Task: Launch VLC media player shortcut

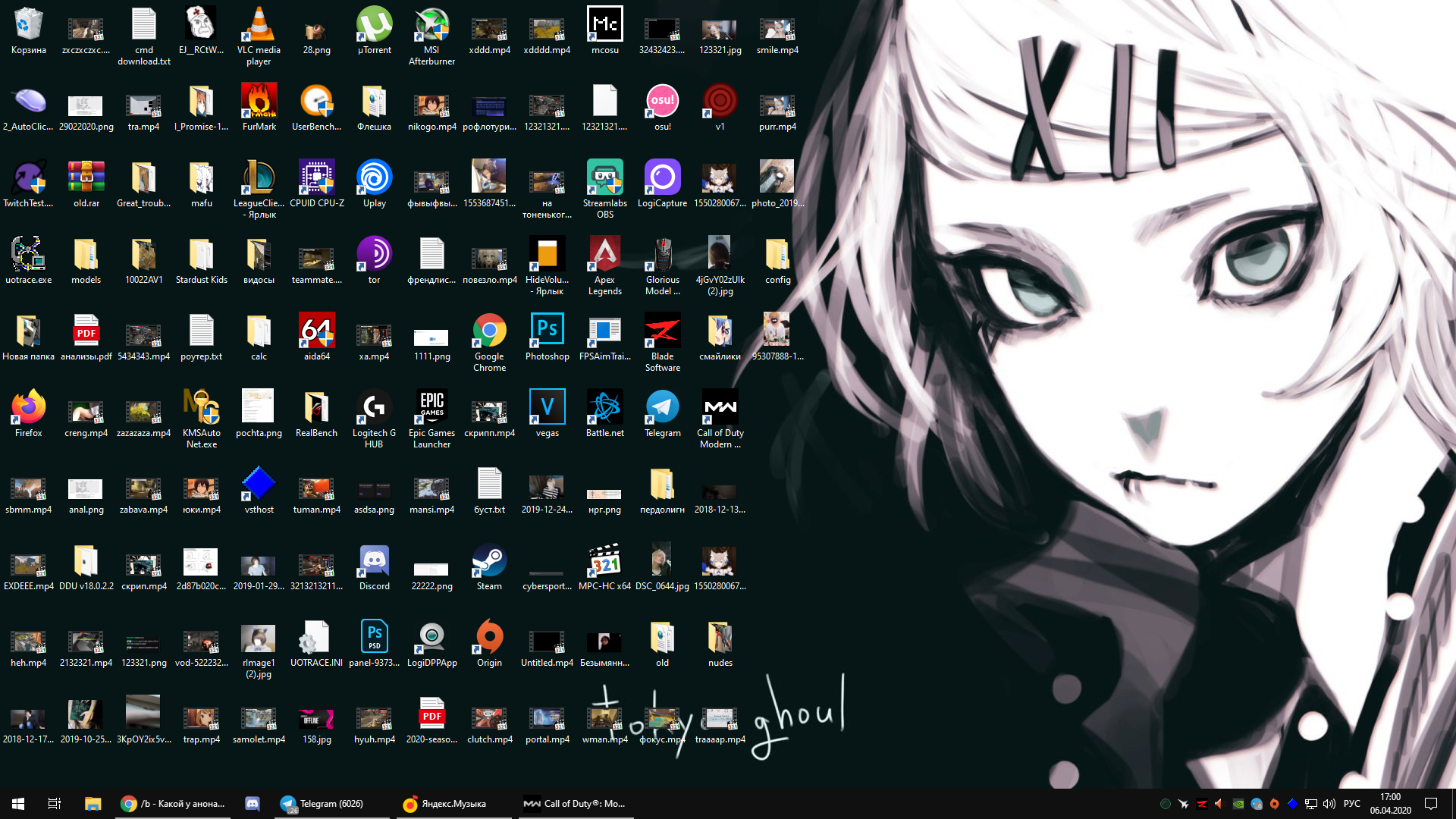Action: 259,37
